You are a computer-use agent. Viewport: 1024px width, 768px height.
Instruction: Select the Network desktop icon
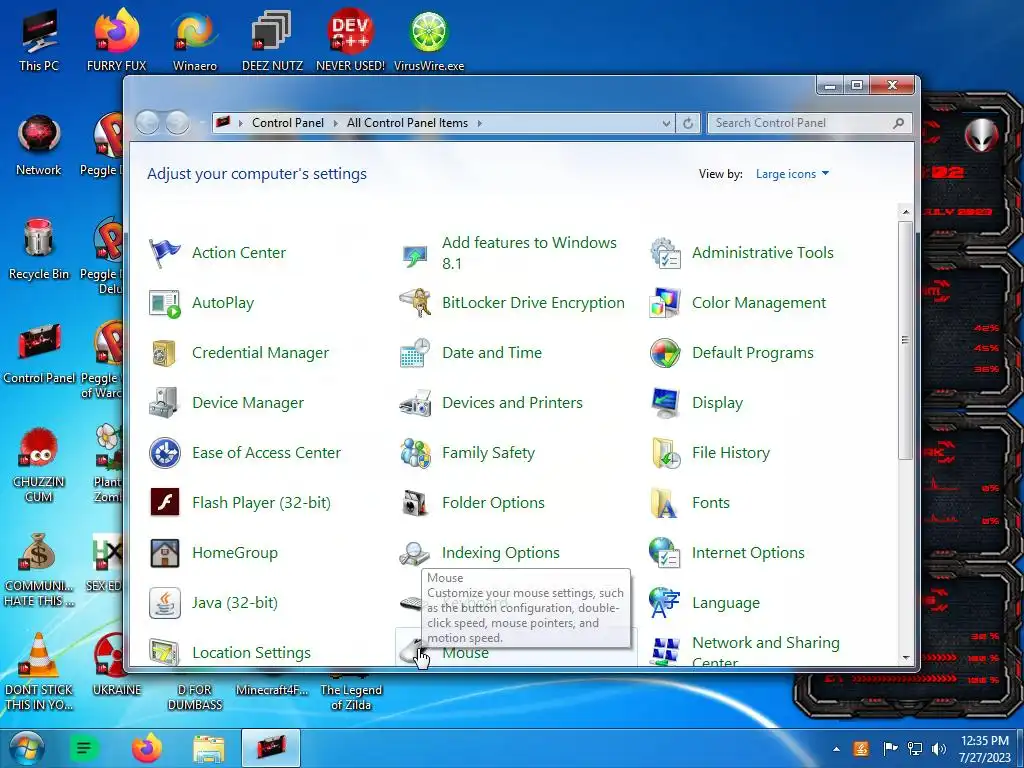point(39,145)
